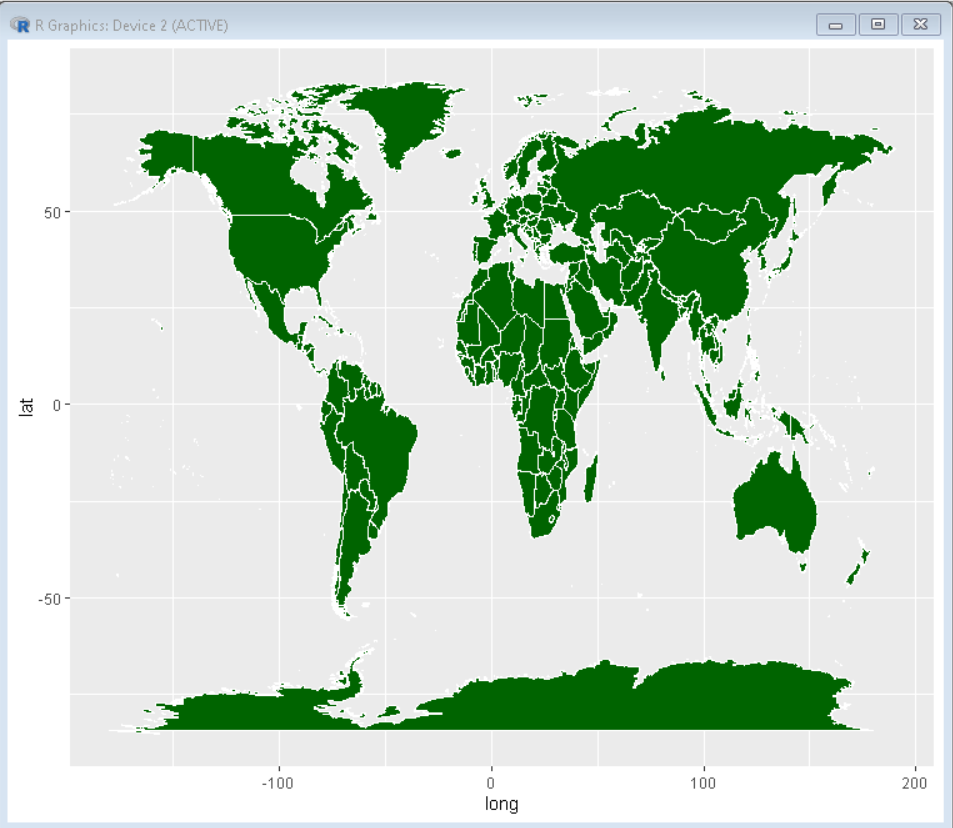953x828 pixels.
Task: Click the x-axis label '200'
Action: point(915,783)
